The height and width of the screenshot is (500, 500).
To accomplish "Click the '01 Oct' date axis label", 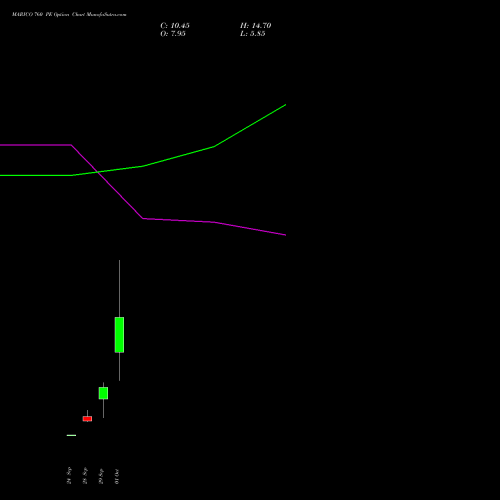I will pos(117,476).
